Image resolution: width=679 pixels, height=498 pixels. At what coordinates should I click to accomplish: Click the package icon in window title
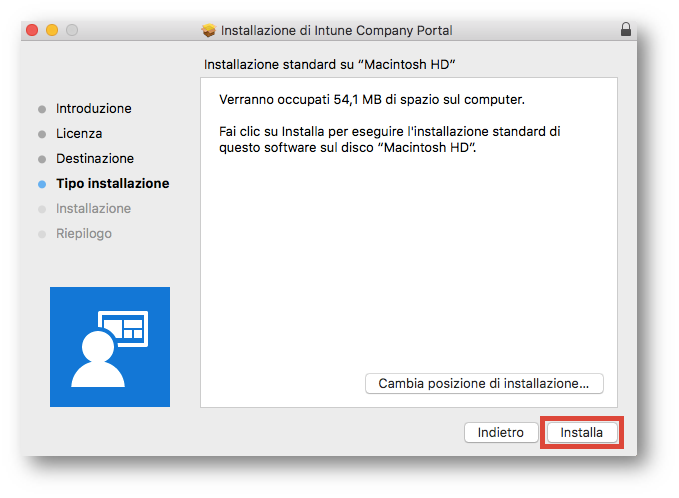click(209, 30)
